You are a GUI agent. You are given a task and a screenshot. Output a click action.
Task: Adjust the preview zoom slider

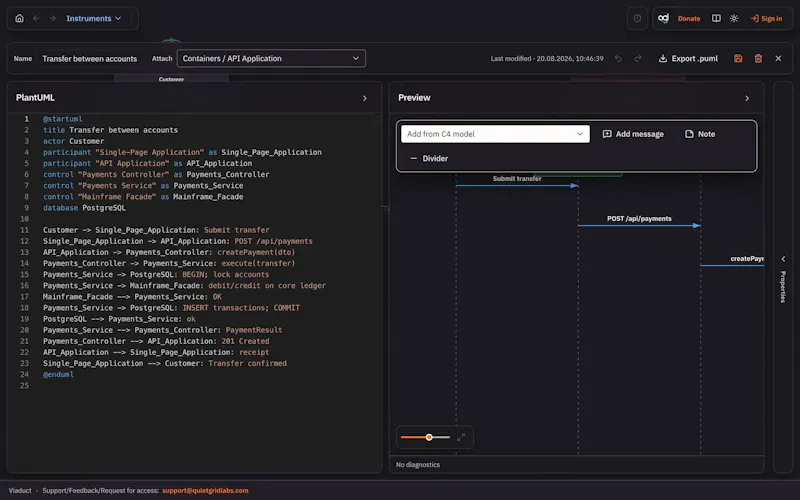[x=426, y=437]
